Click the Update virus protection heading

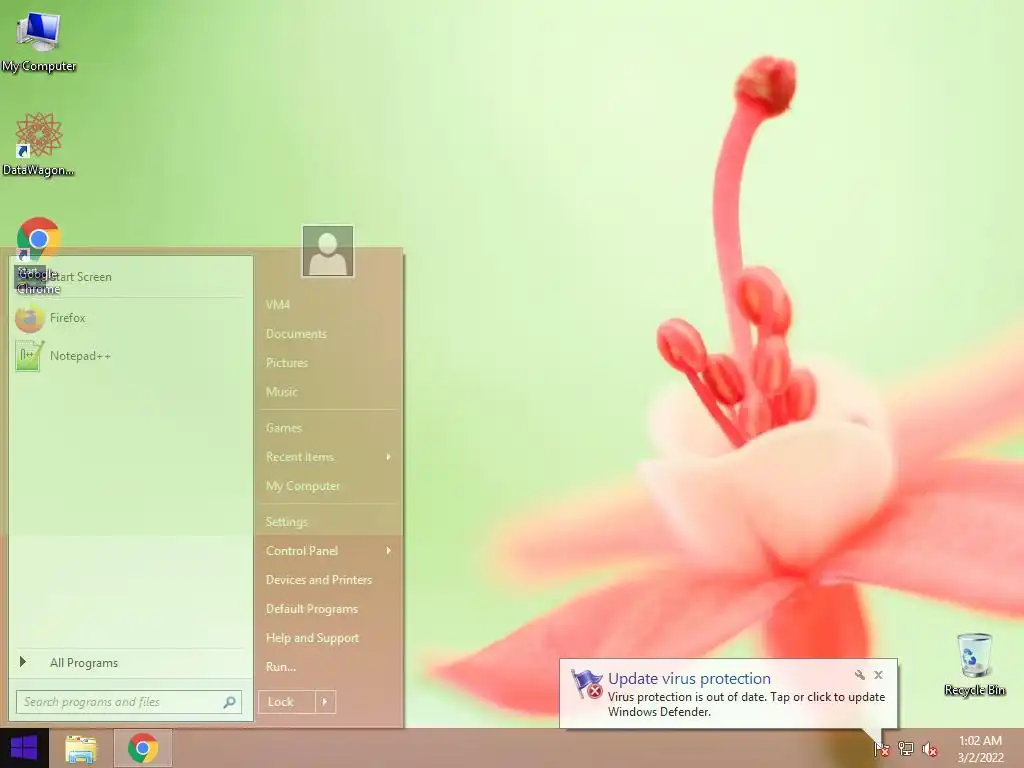(689, 679)
